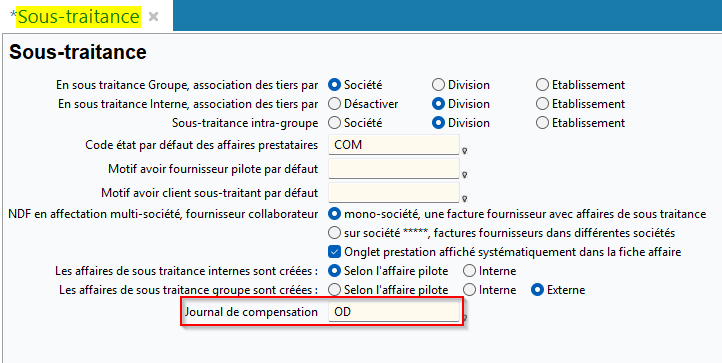Select Division for sous traitance Groupe
This screenshot has width=722, height=363.
click(439, 85)
